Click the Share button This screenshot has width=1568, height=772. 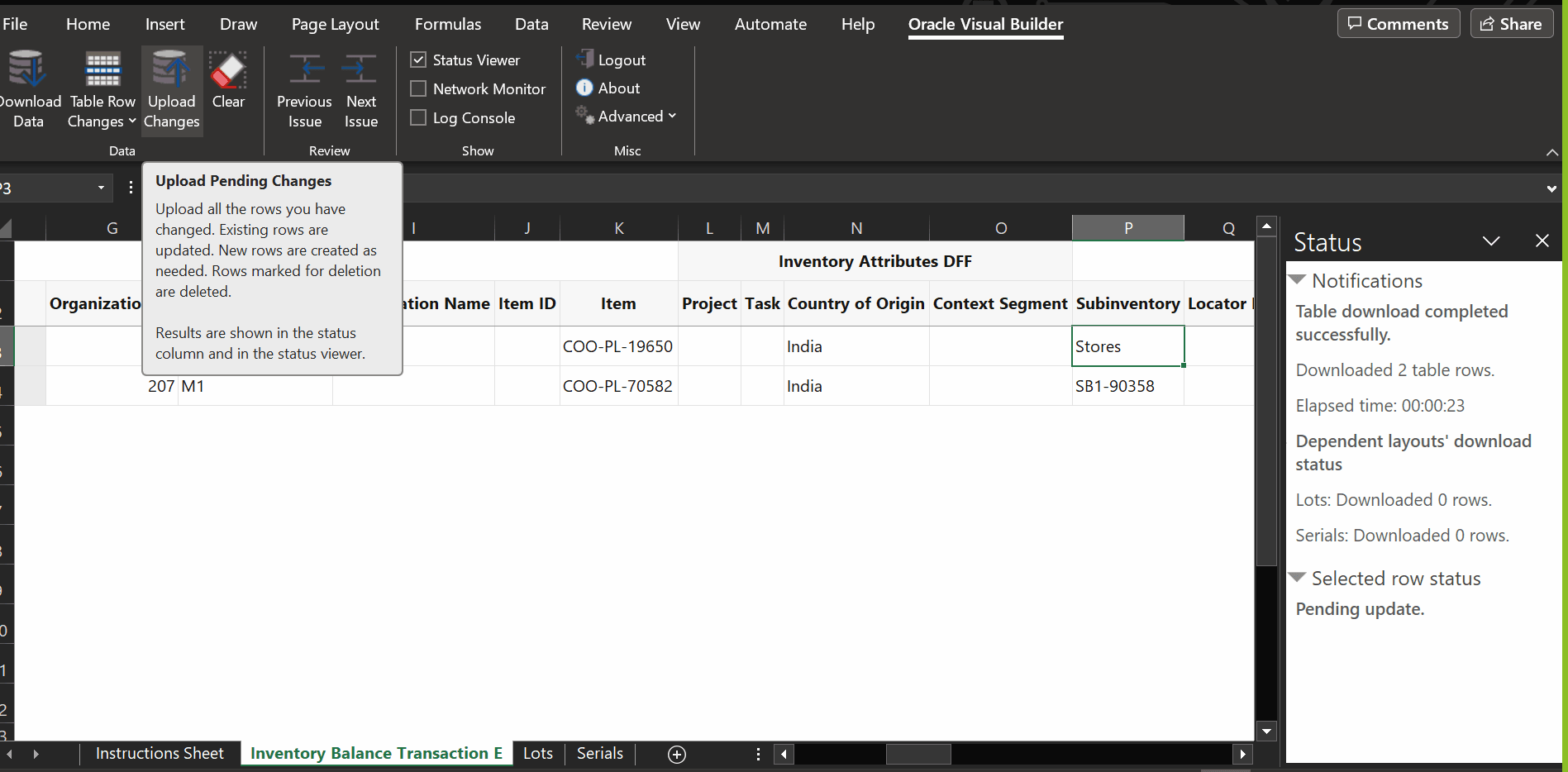(x=1511, y=24)
